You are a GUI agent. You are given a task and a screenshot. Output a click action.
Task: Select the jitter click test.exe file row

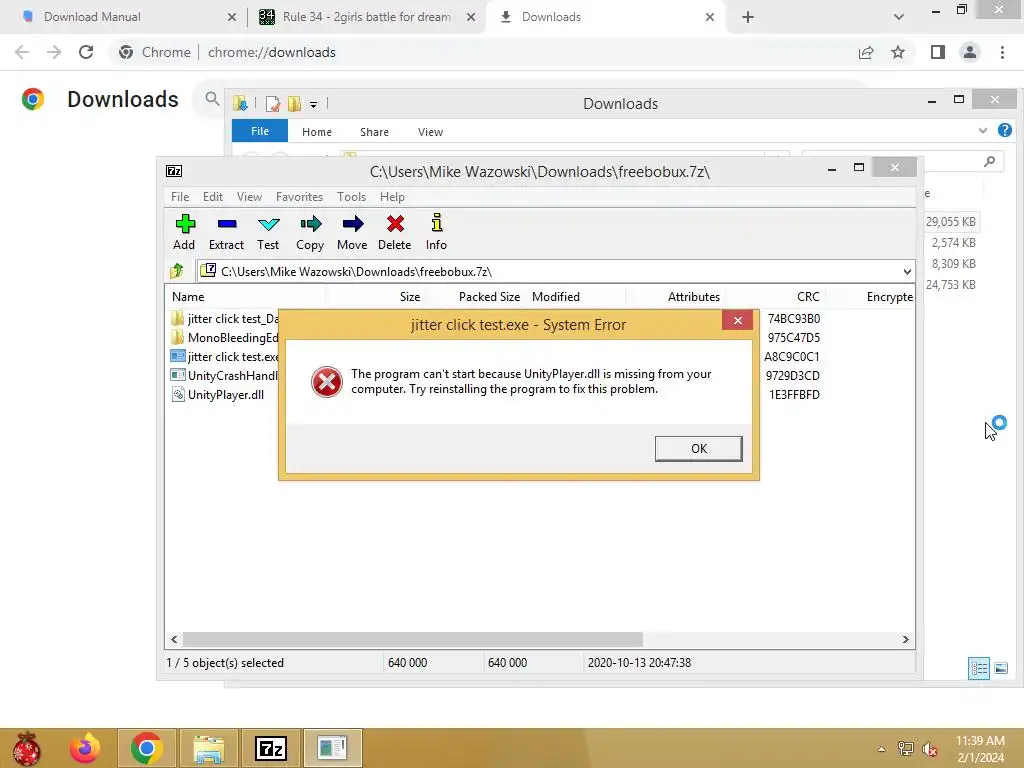[225, 357]
